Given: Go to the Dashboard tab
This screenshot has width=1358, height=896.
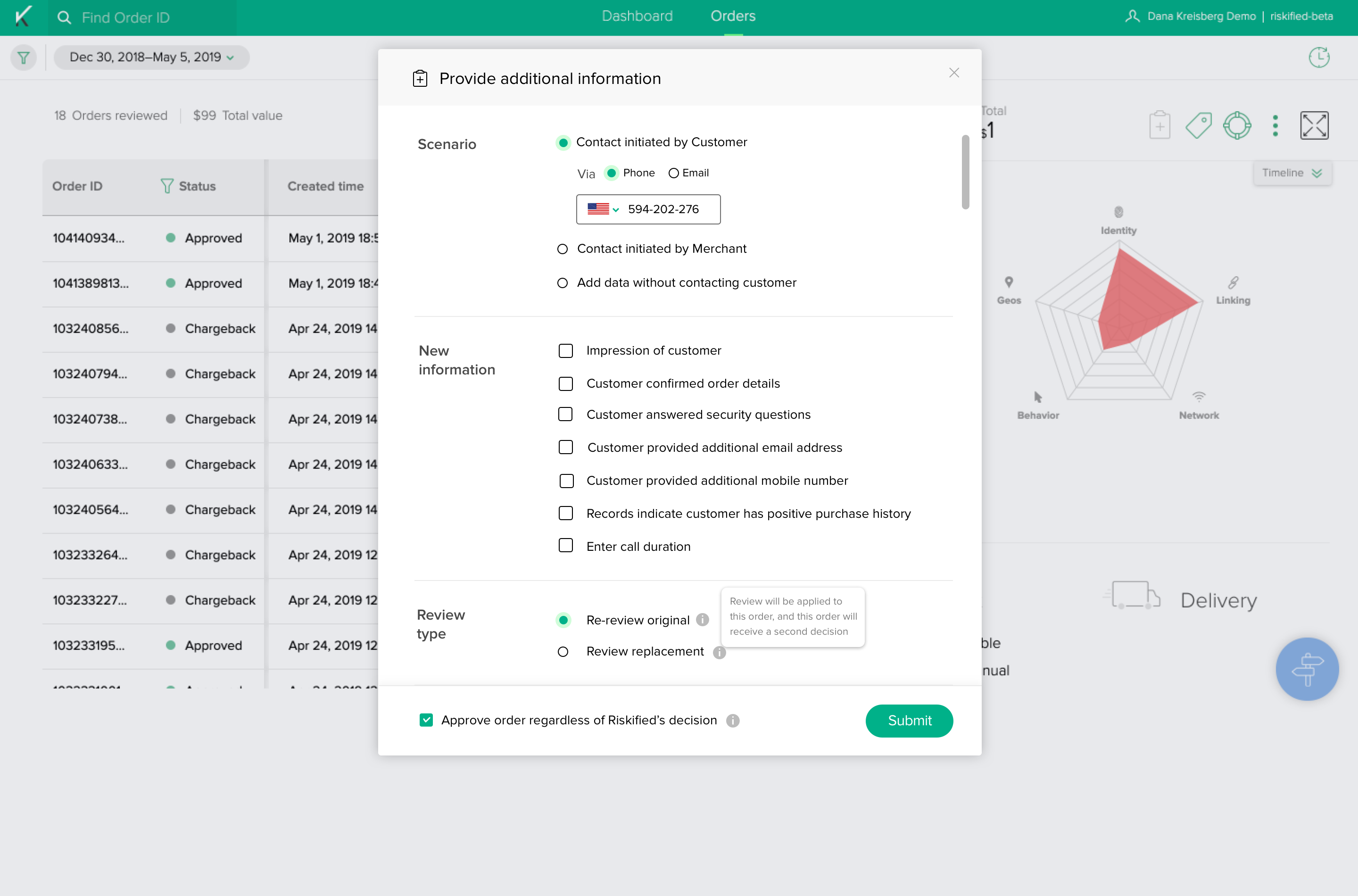Looking at the screenshot, I should coord(637,16).
